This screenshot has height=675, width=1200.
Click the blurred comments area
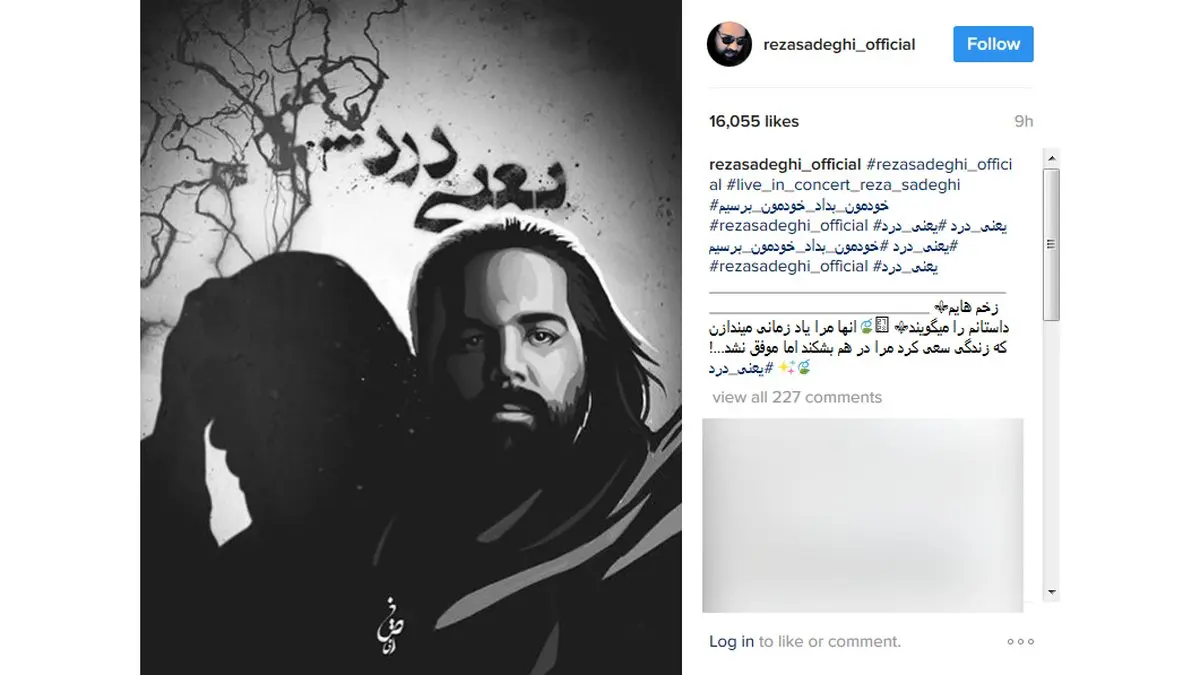coord(863,515)
